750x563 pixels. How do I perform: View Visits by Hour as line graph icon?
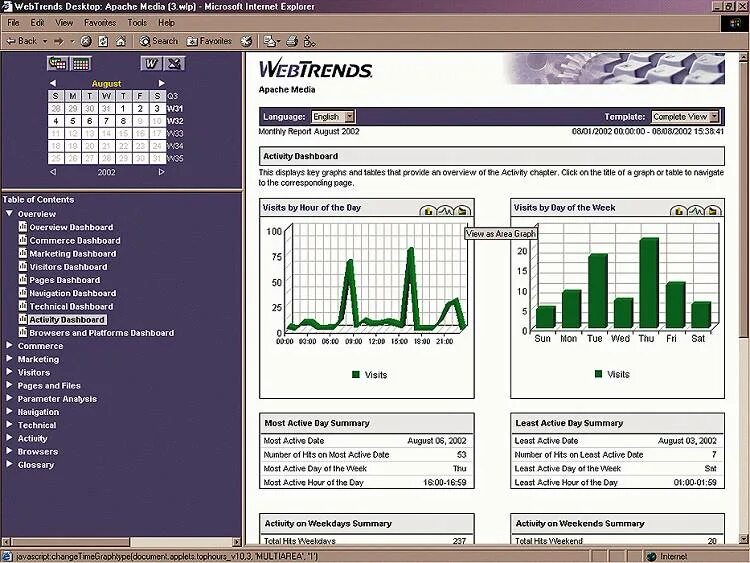click(x=445, y=210)
